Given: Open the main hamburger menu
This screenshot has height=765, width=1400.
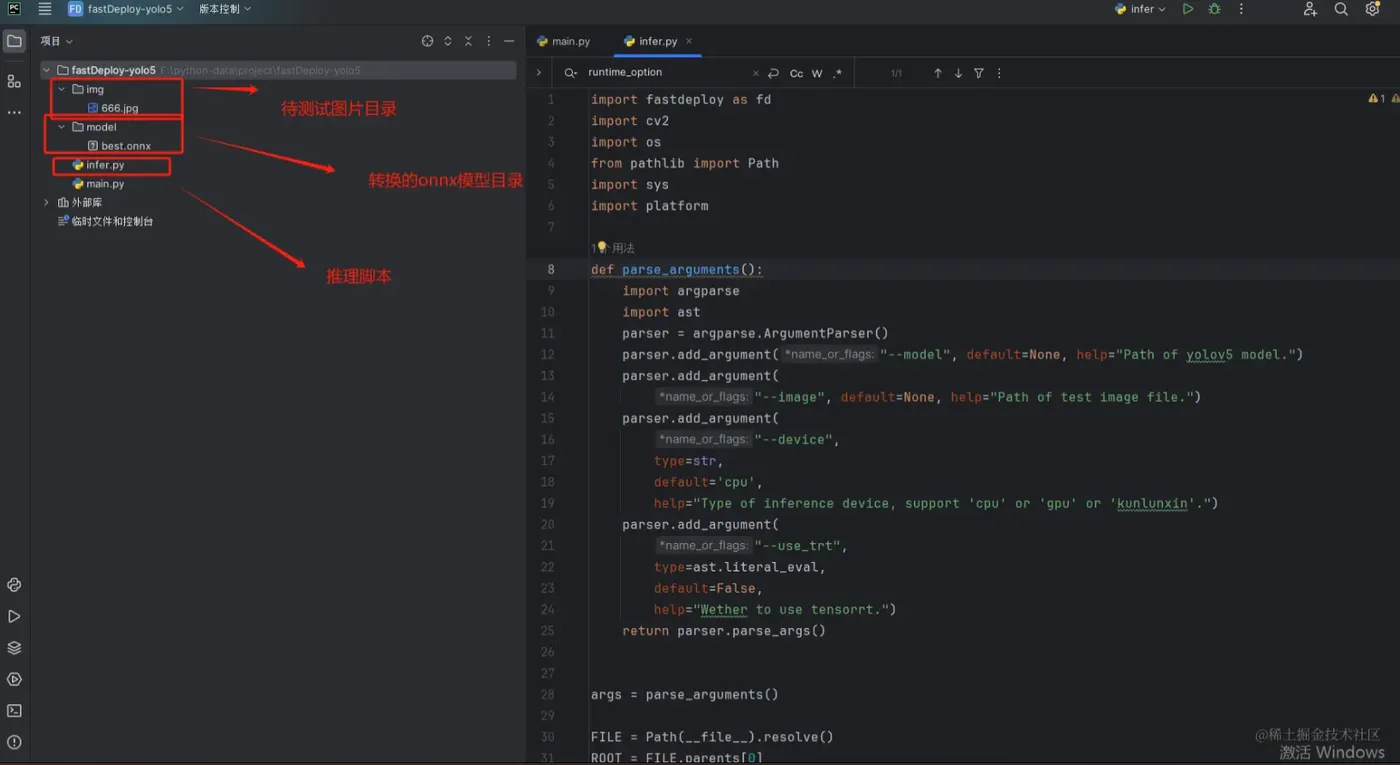Looking at the screenshot, I should click(44, 9).
